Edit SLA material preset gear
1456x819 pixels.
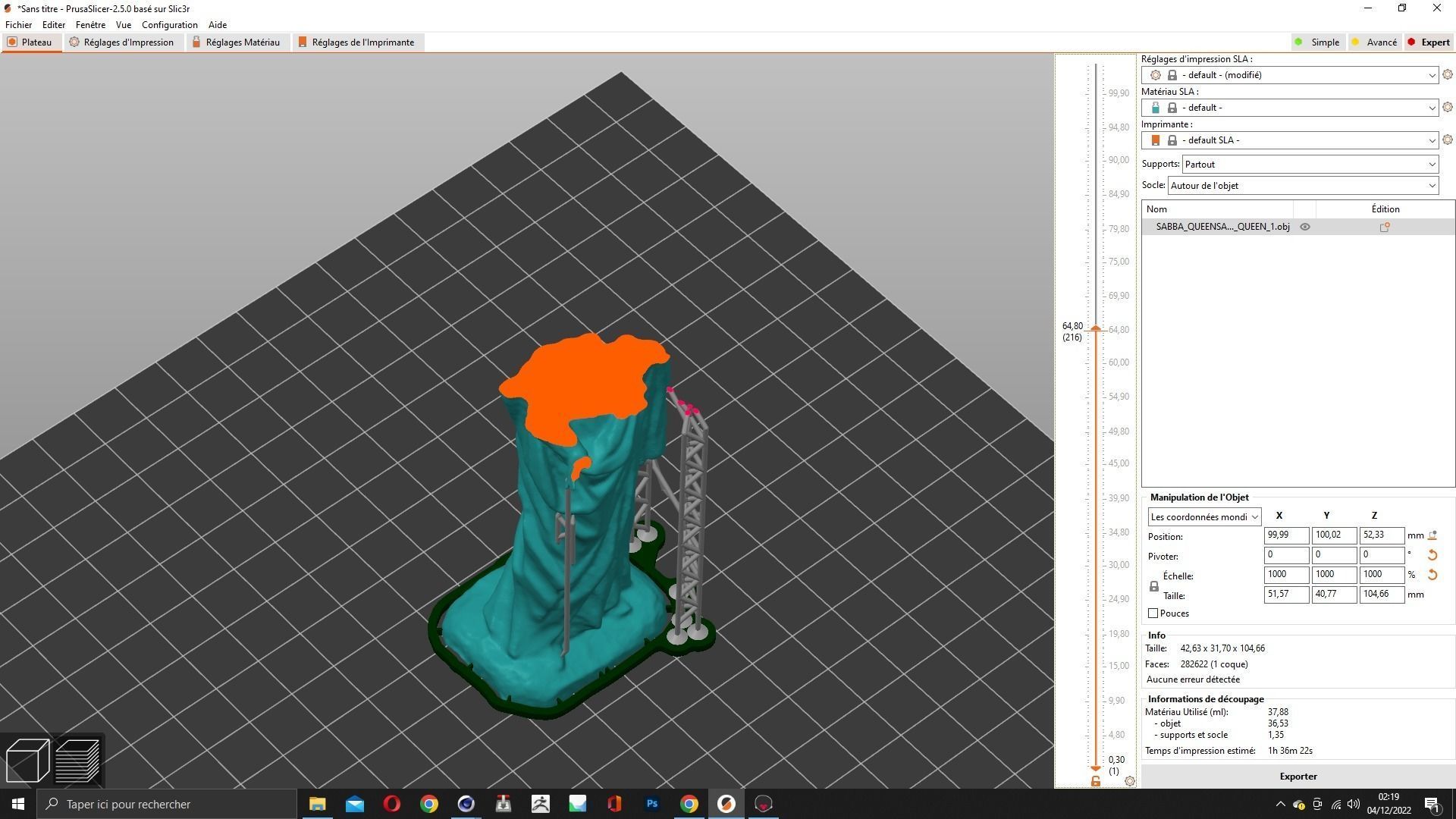[x=1448, y=107]
